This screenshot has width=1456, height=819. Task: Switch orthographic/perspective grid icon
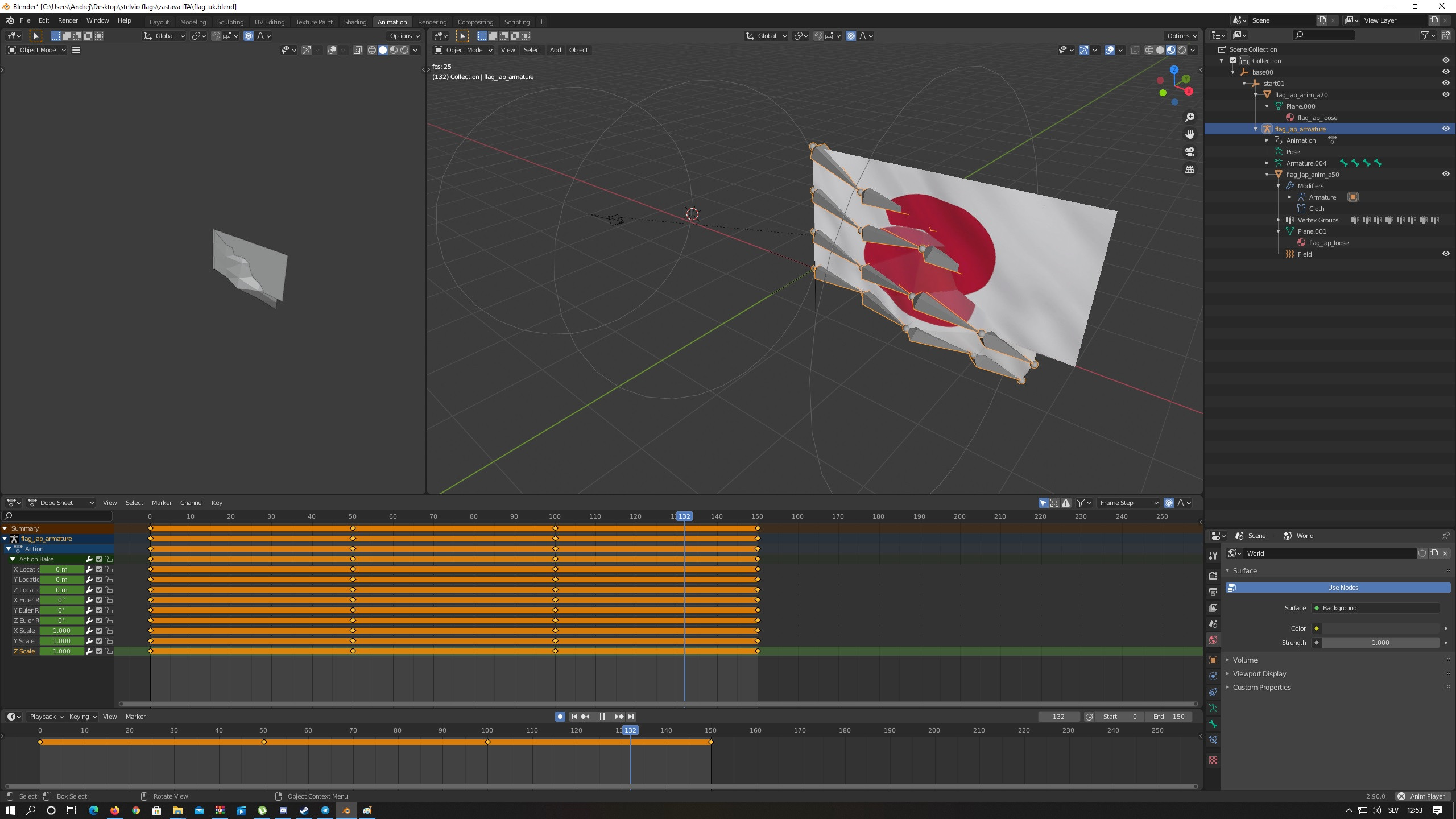click(x=1189, y=169)
